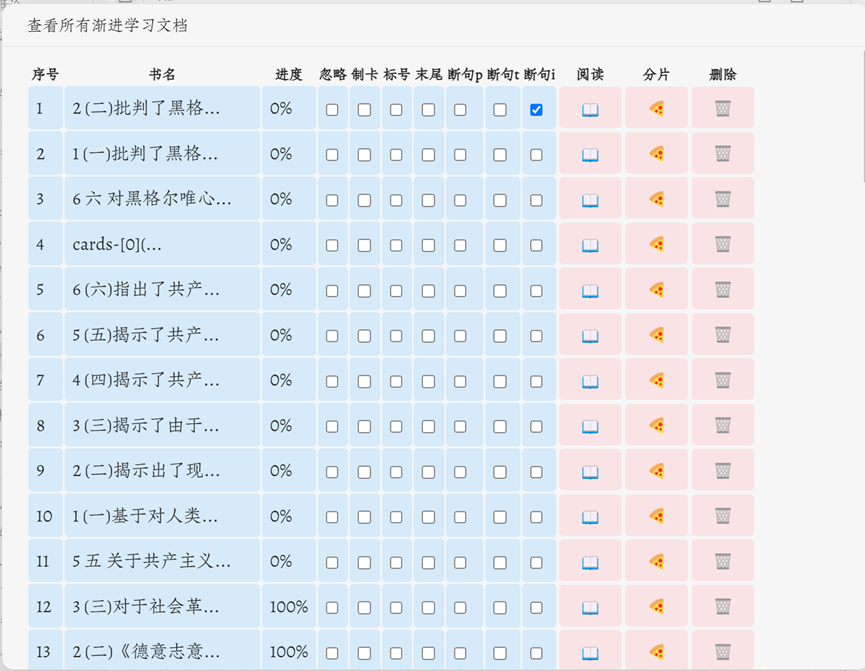Check the 标号 checkbox in row 3
This screenshot has width=865, height=671.
pos(396,200)
